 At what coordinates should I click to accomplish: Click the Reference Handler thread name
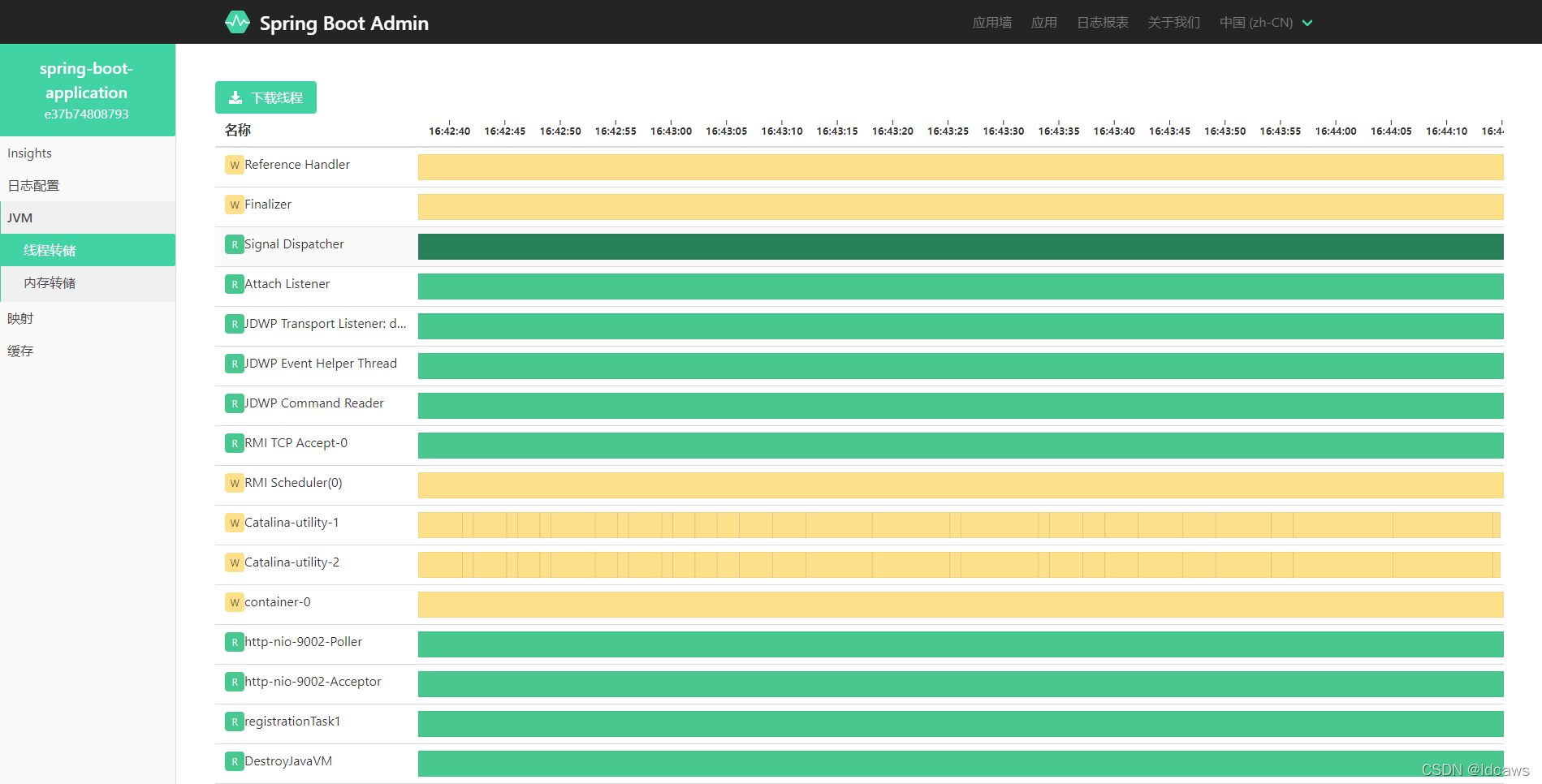coord(297,165)
